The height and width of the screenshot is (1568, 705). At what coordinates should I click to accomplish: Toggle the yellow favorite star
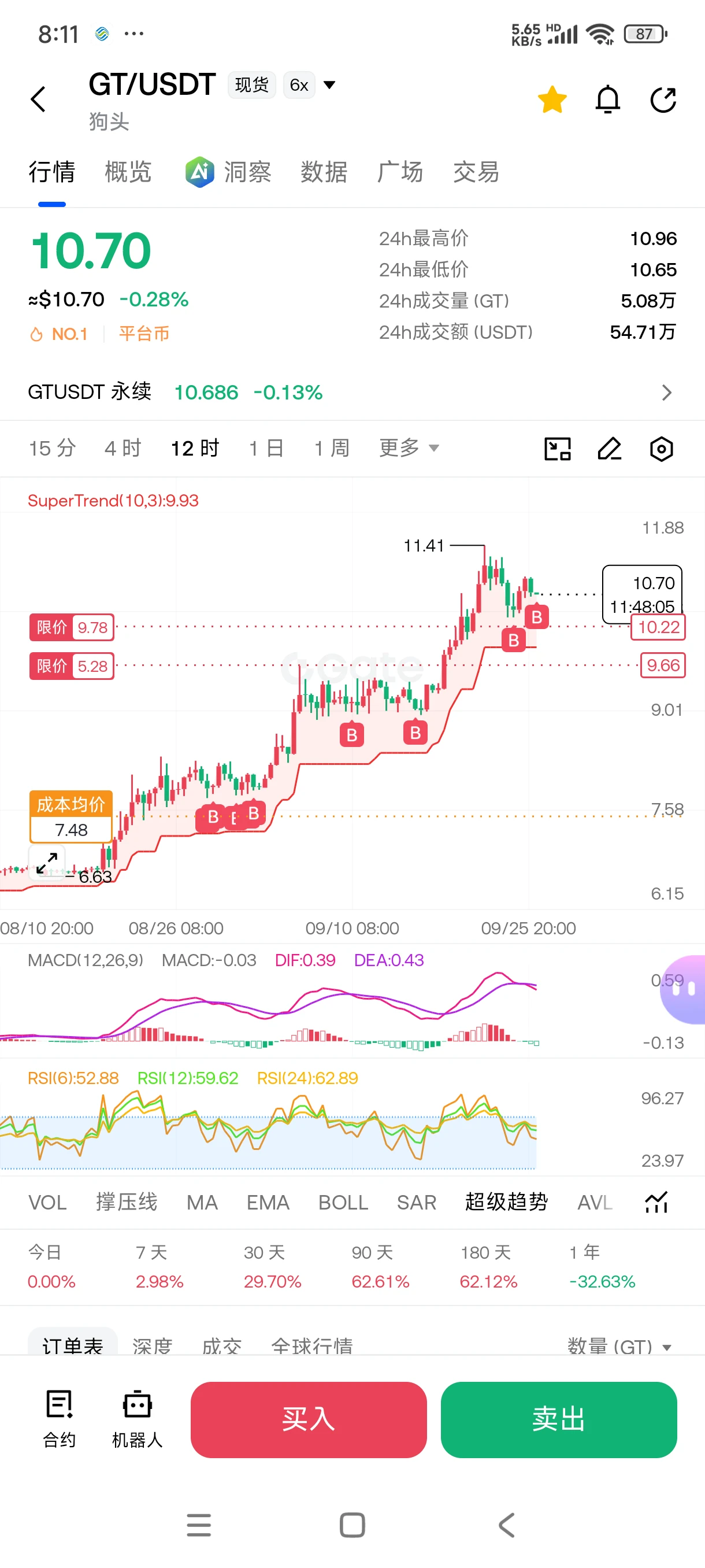(552, 100)
